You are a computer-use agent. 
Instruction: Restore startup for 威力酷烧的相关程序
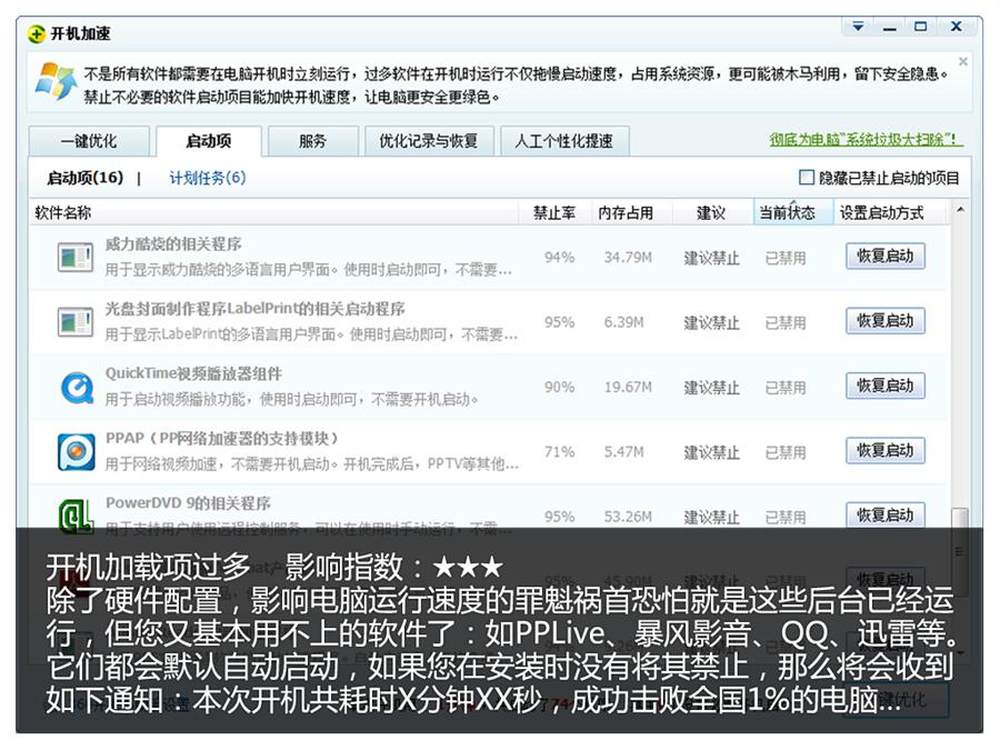click(885, 256)
